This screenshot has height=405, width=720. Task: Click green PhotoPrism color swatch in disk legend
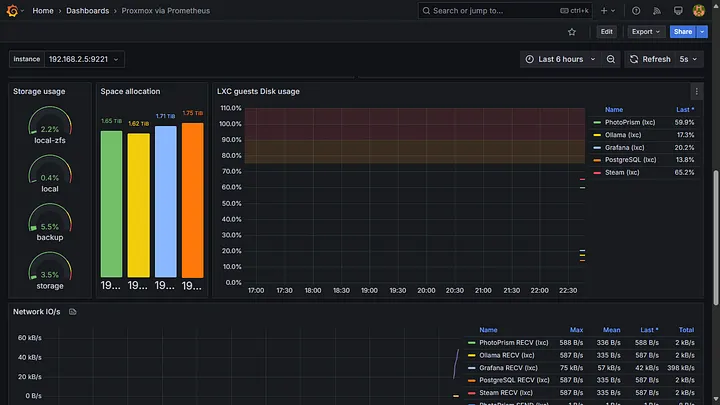coord(597,123)
